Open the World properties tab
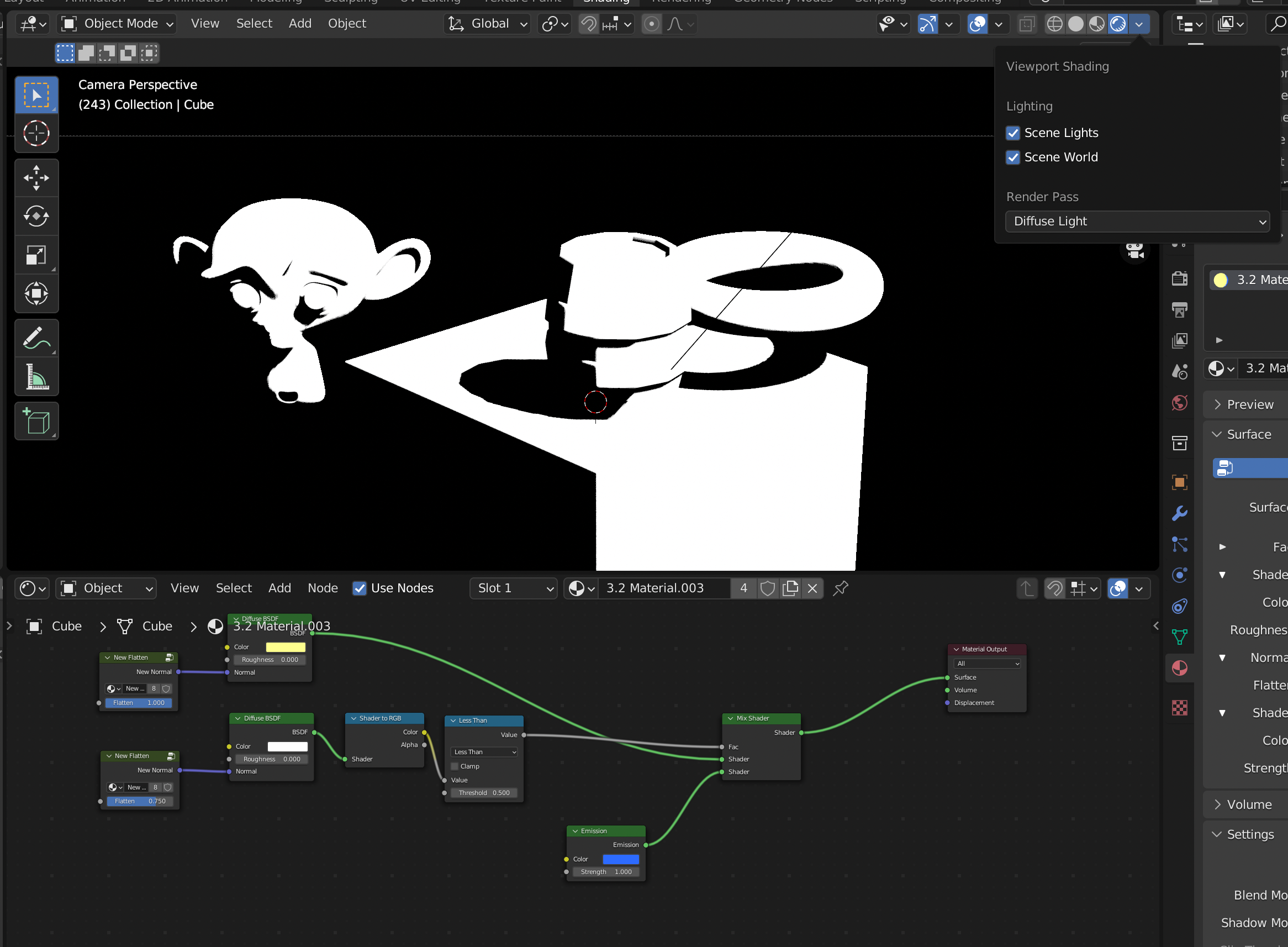The height and width of the screenshot is (947, 1288). pos(1179,403)
